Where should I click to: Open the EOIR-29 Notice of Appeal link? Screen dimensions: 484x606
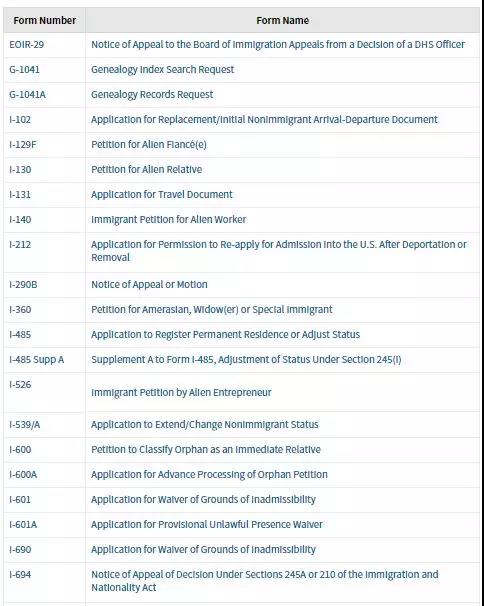[278, 45]
